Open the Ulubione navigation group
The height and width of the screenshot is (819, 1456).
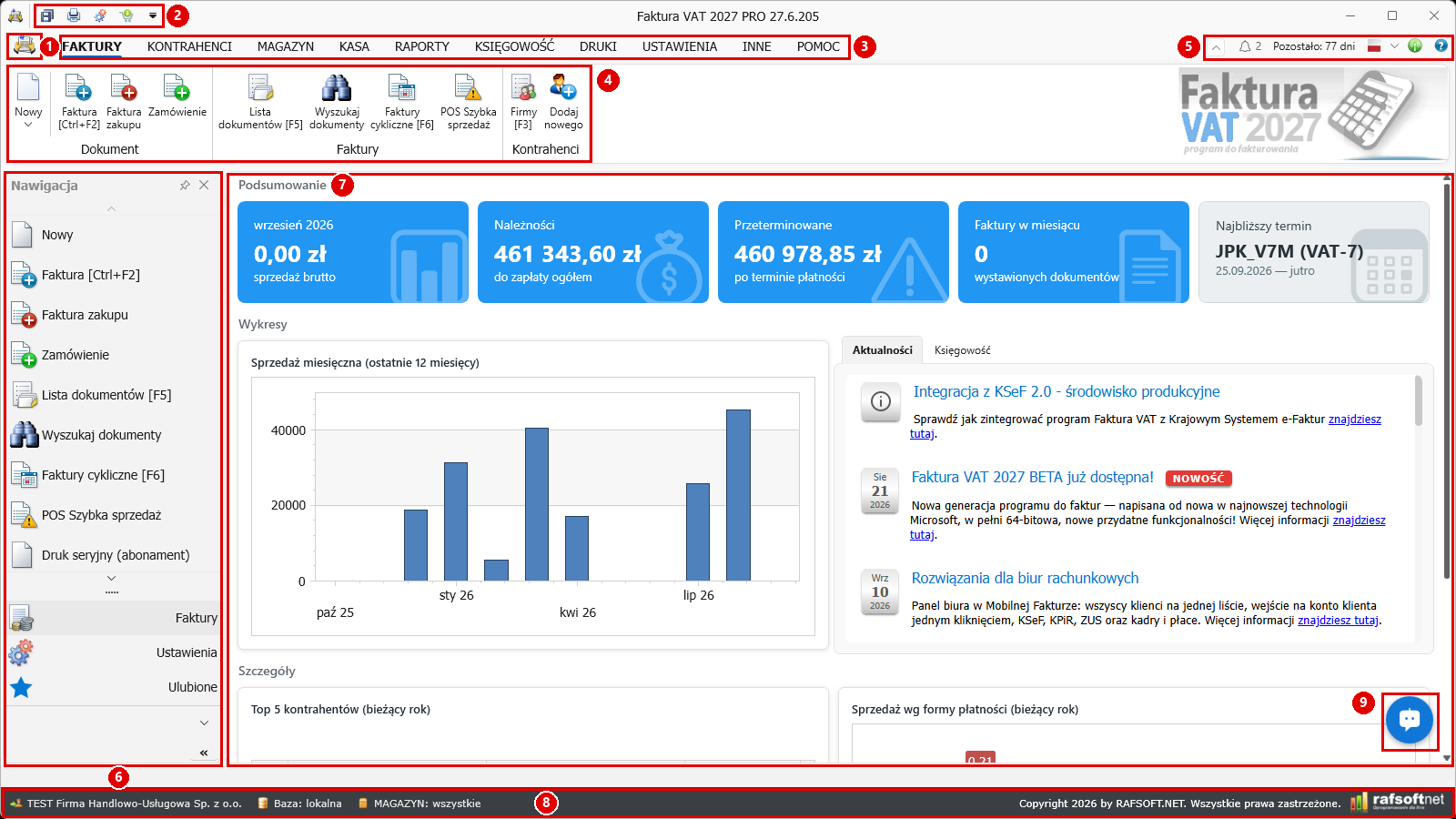pyautogui.click(x=114, y=687)
